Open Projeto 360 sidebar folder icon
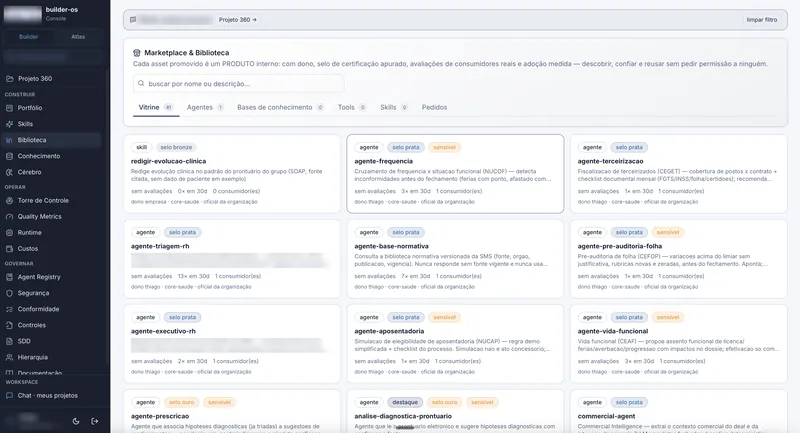This screenshot has width=800, height=433. pos(10,79)
